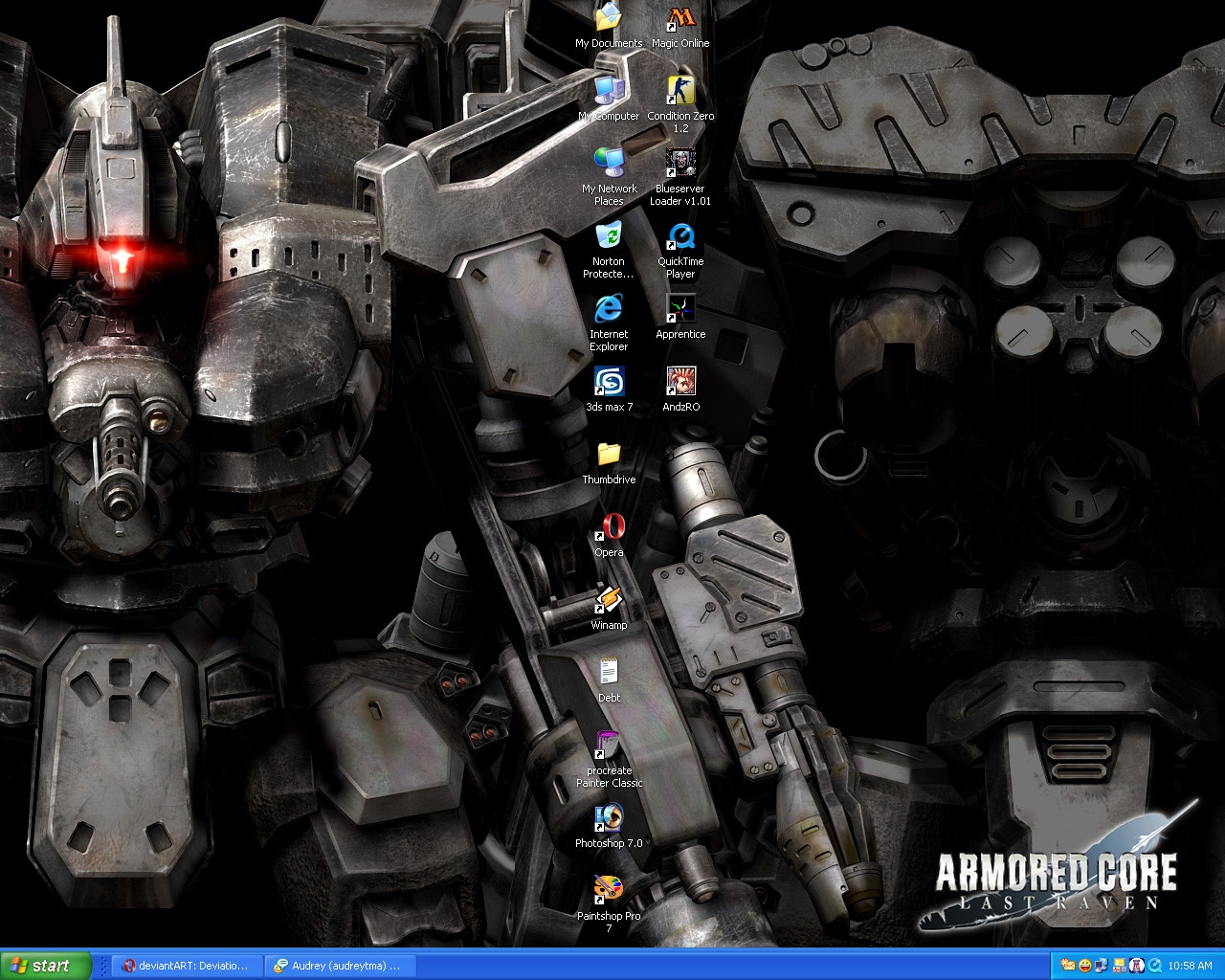Launch procreate Painter Classic shortcut

point(609,759)
